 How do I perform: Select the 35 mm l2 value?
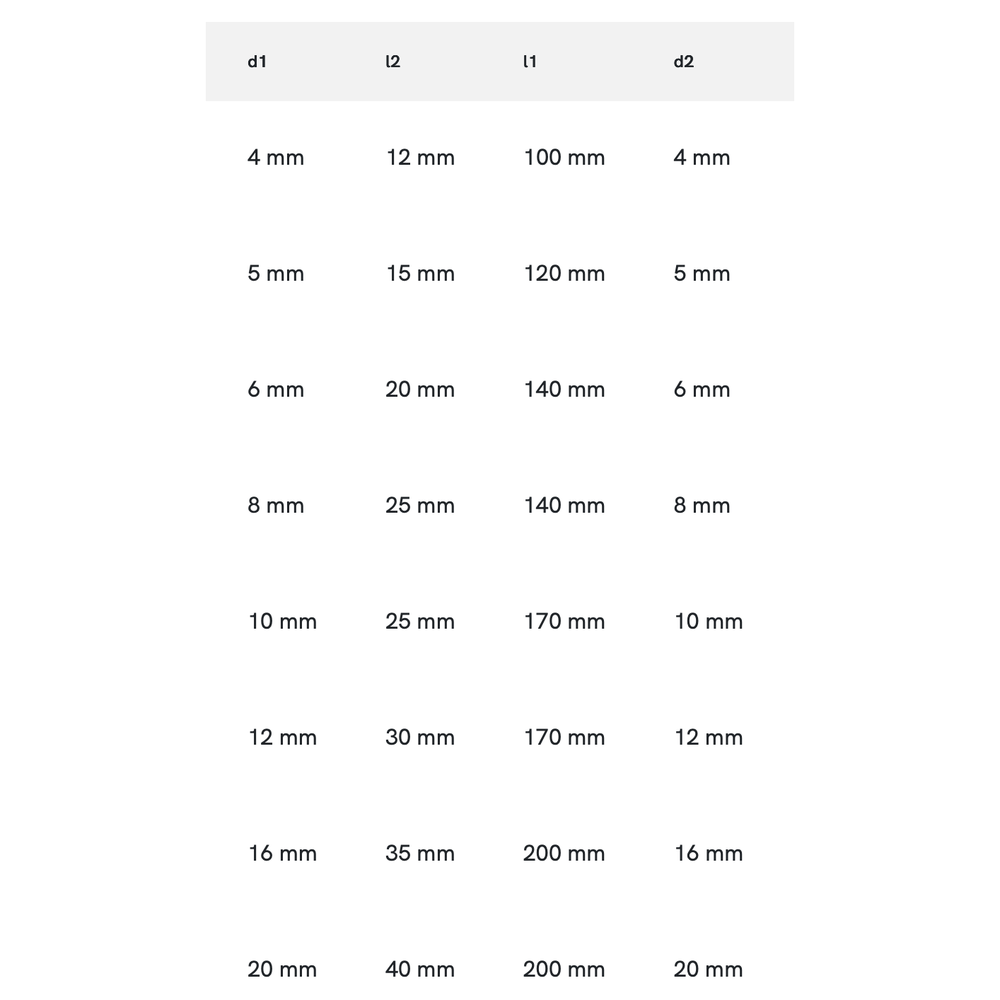tap(420, 854)
